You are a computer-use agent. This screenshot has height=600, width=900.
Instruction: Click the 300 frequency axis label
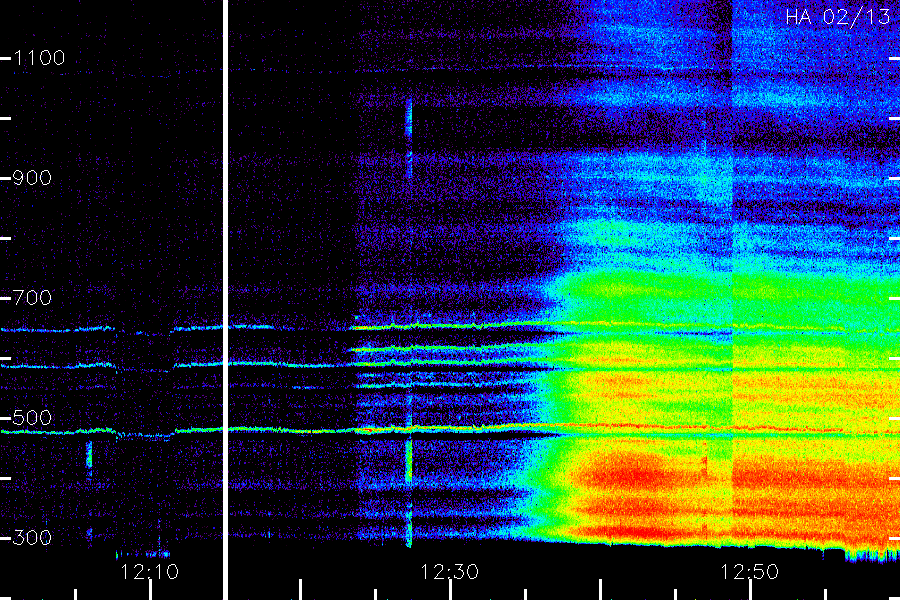(32, 538)
